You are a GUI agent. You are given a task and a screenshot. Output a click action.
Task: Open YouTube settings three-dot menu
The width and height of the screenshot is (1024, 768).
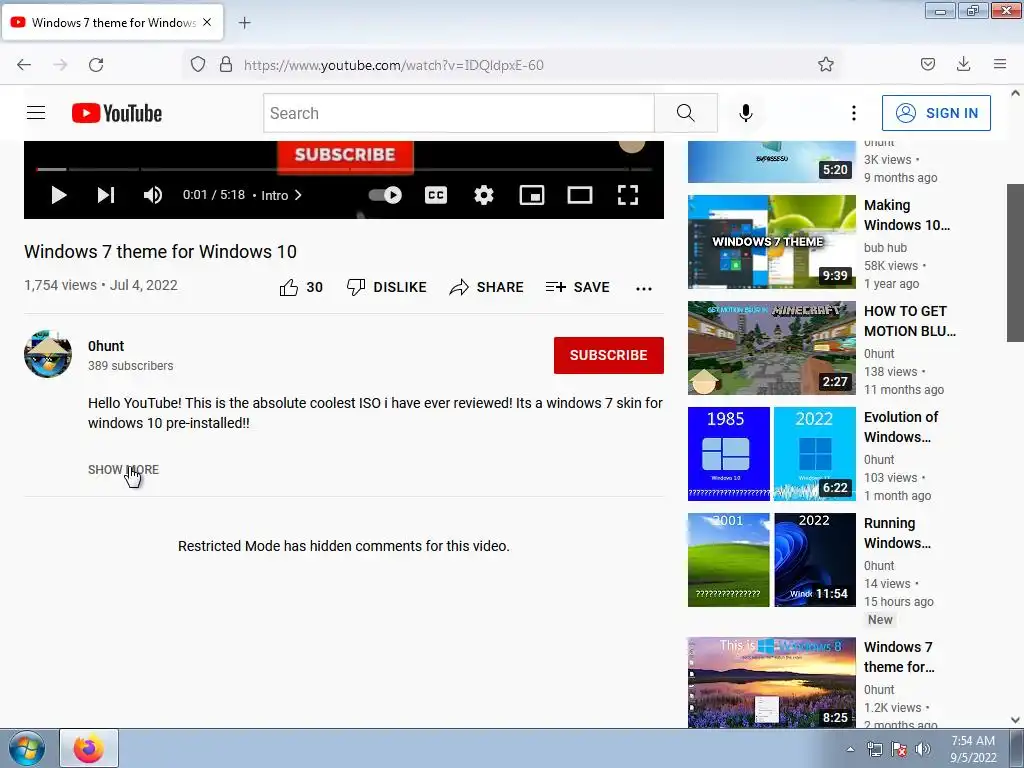854,113
